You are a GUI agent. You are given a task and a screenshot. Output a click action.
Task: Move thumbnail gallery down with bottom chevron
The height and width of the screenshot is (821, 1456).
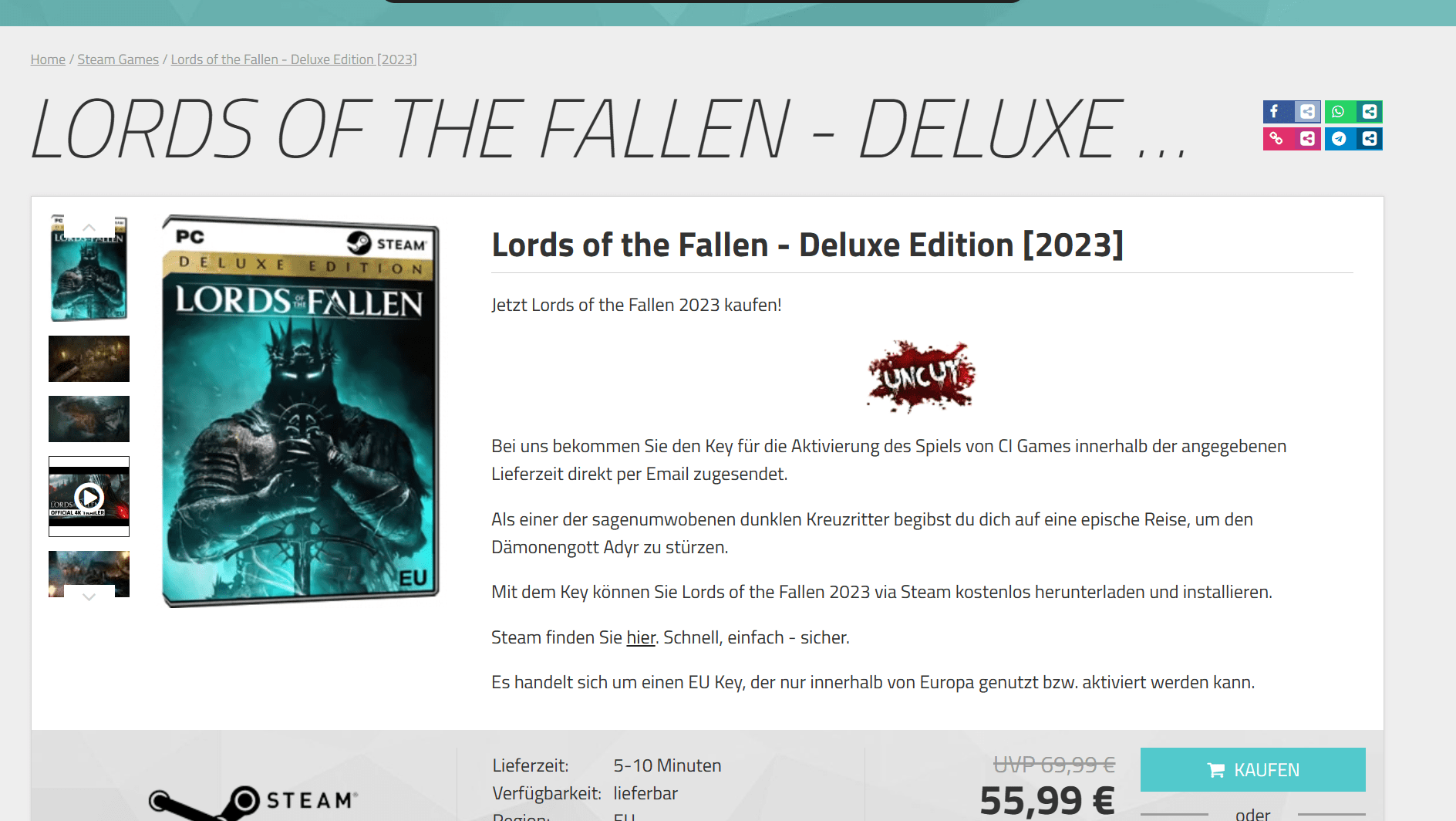89,596
